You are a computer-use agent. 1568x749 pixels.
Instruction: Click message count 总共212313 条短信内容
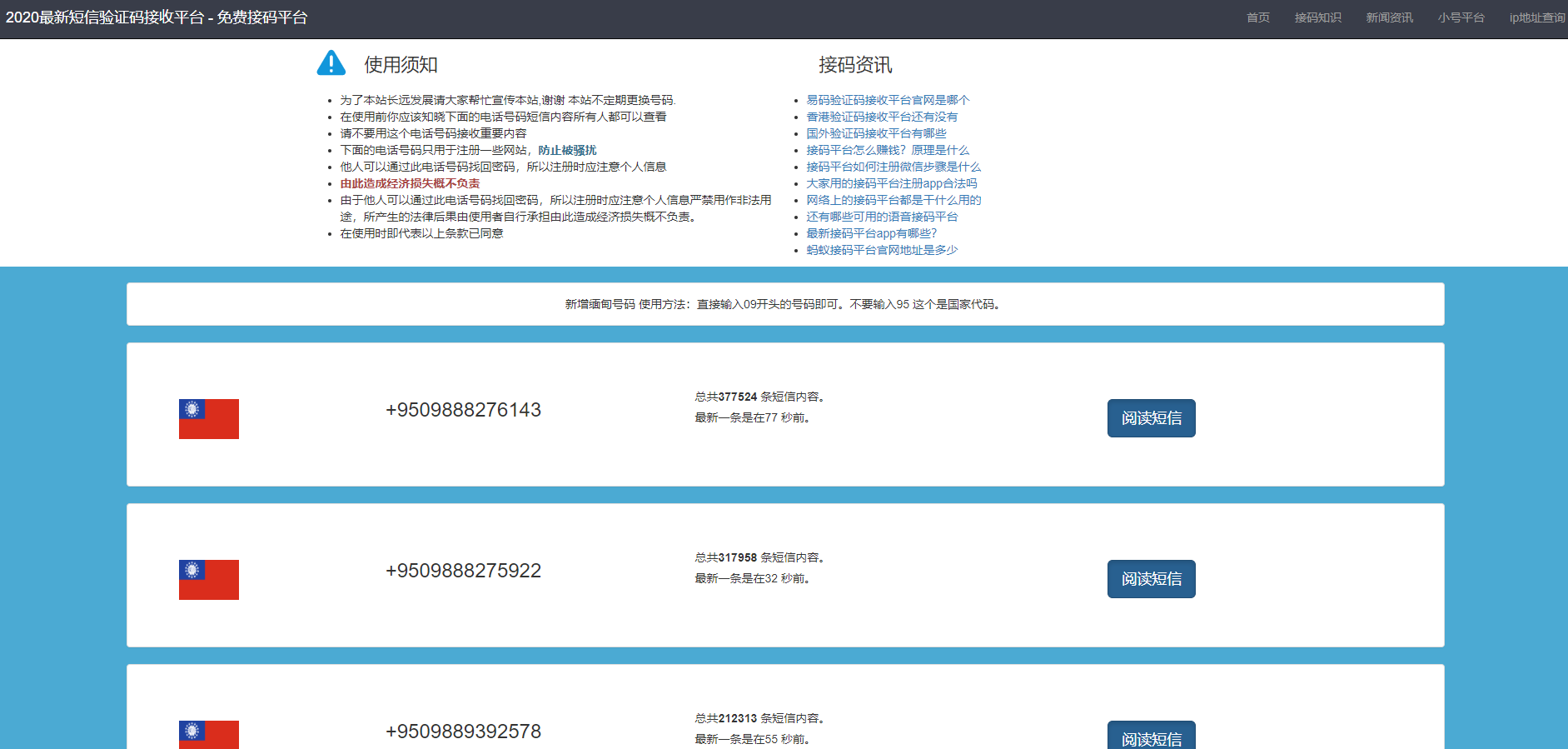760,718
